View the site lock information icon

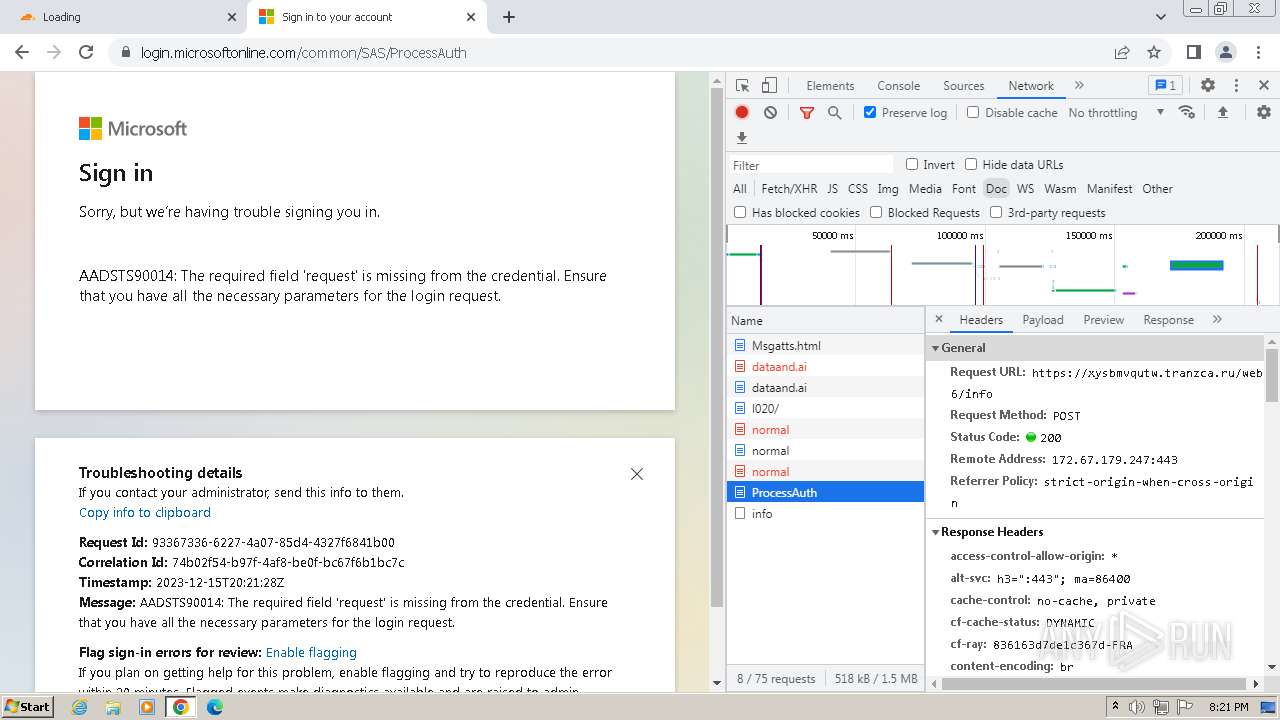[126, 52]
